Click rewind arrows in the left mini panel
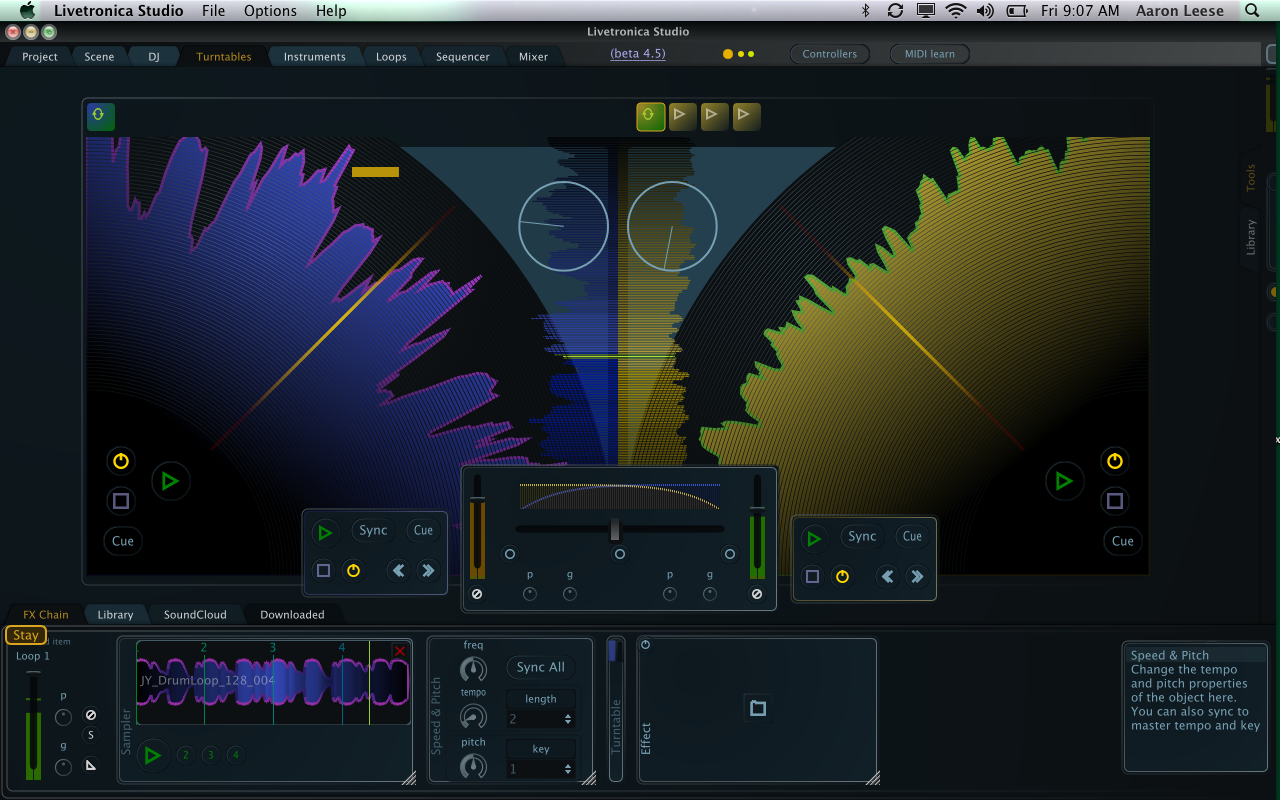Viewport: 1280px width, 800px height. tap(399, 571)
